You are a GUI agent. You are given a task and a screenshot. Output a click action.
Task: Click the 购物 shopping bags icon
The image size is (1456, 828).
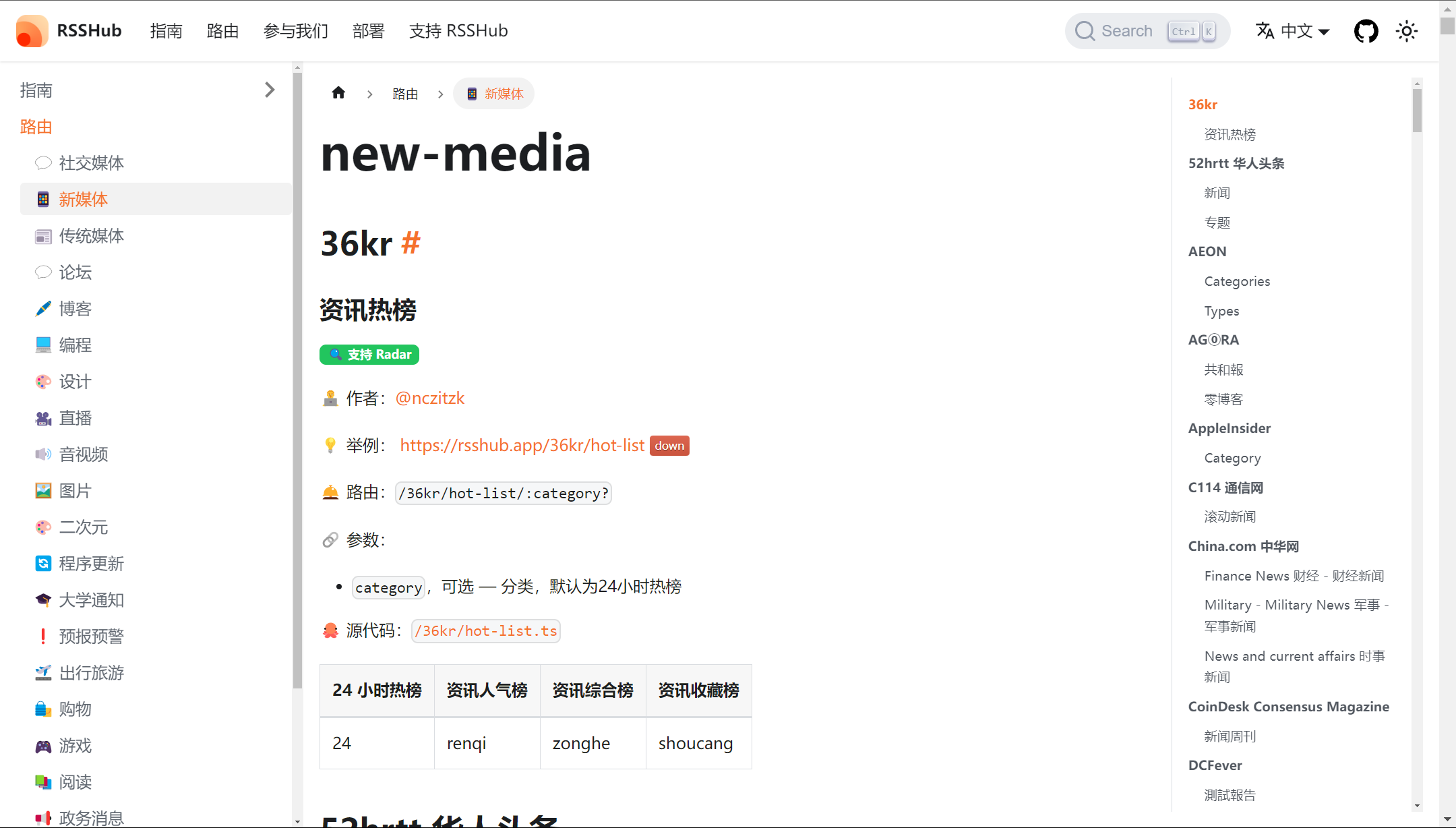43,709
